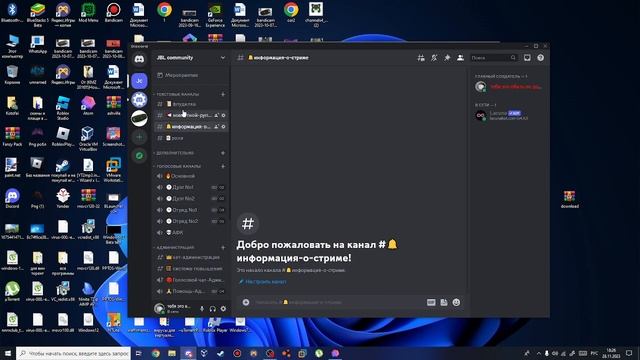
Task: Add a channel to АДМИНИСТРАЦИЯ category
Action: (x=223, y=247)
